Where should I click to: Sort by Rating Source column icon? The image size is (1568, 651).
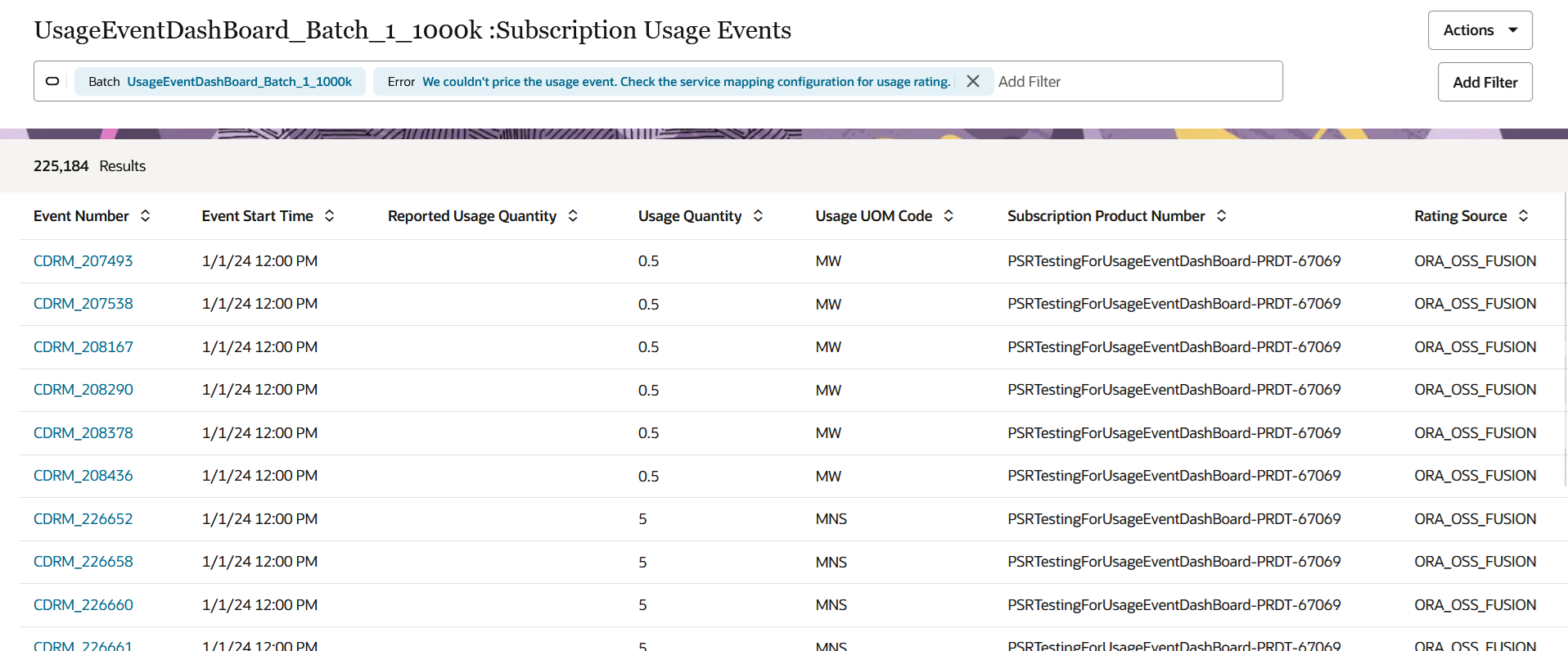click(1523, 215)
